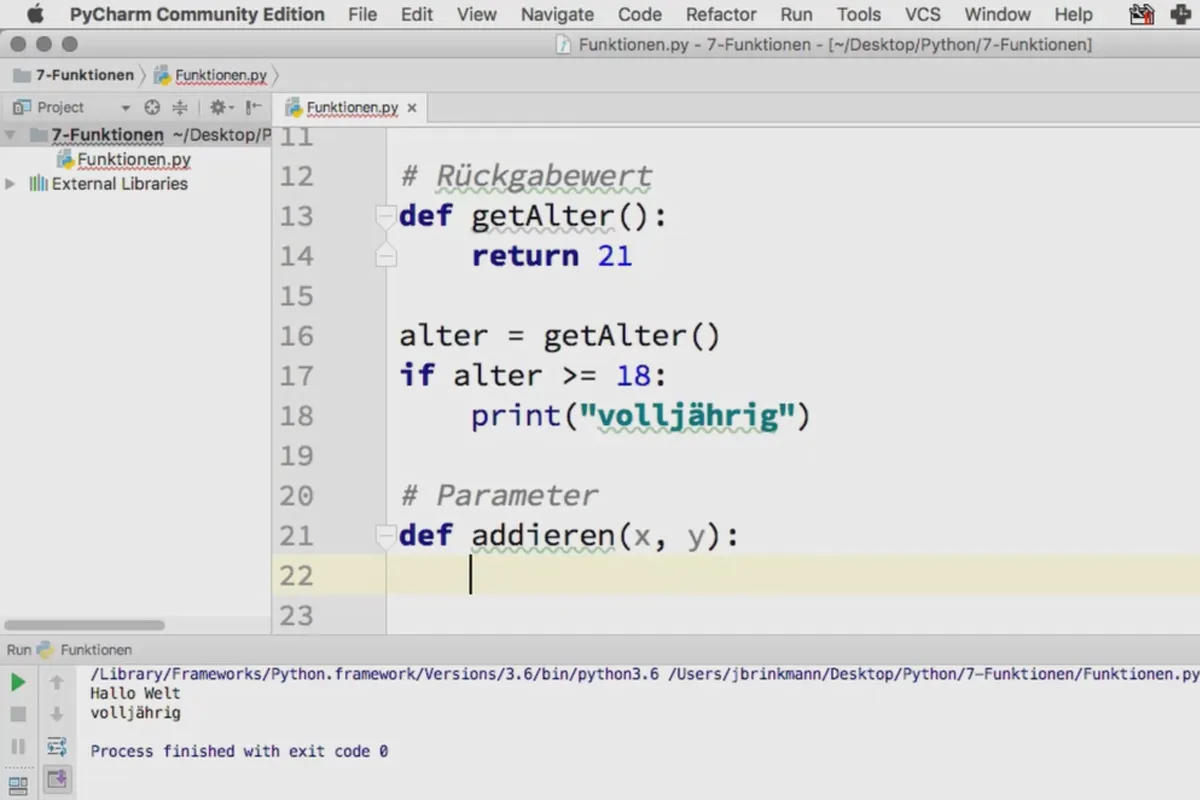The image size is (1200, 800).
Task: Toggle scroll to end of output
Action: 57,778
